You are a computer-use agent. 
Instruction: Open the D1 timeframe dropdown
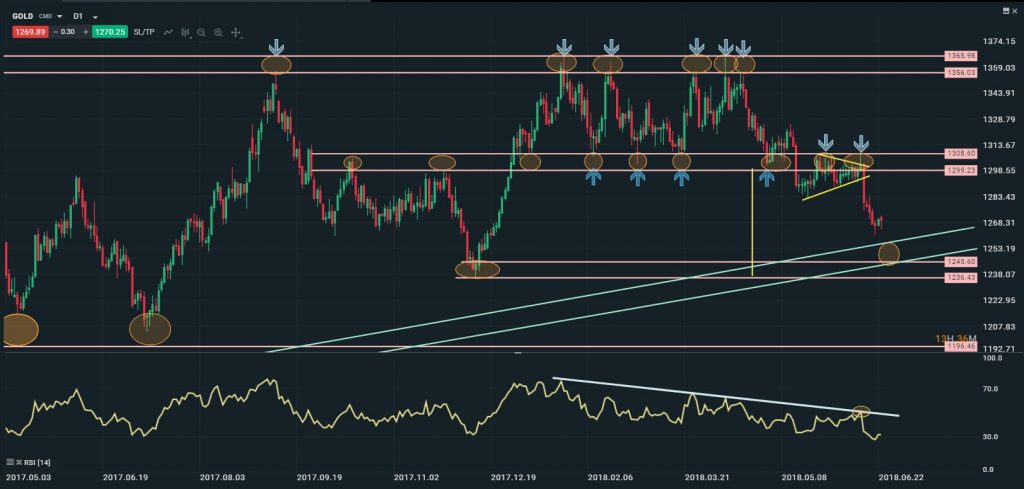point(95,17)
